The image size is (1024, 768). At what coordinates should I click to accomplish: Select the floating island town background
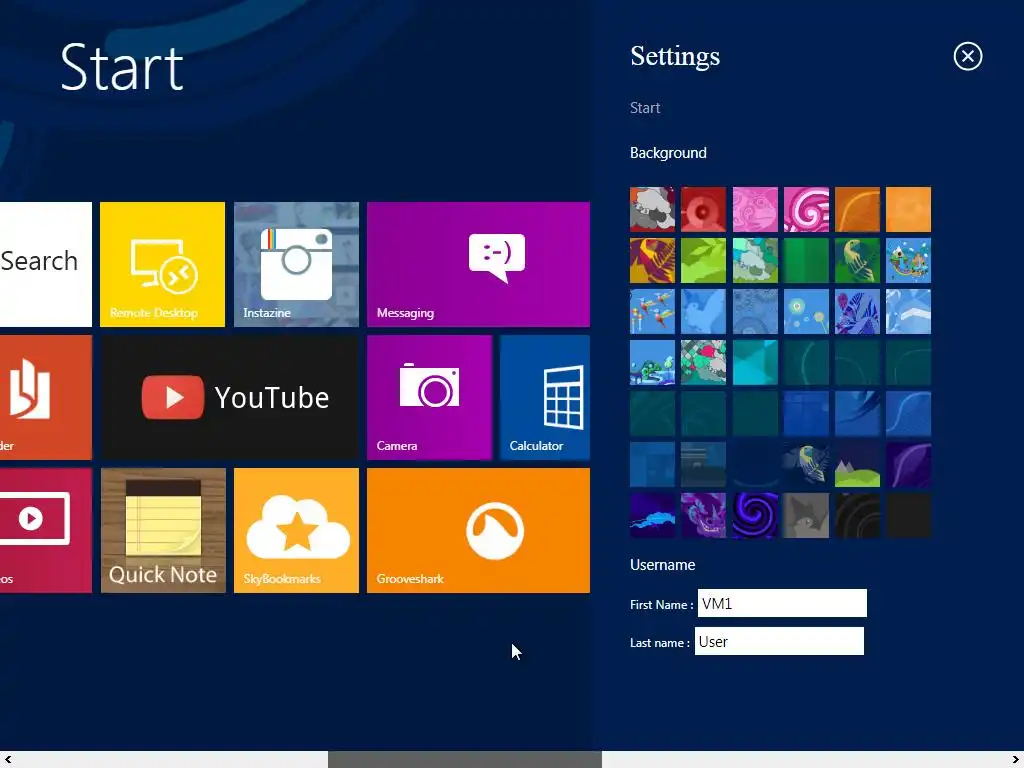tap(908, 261)
